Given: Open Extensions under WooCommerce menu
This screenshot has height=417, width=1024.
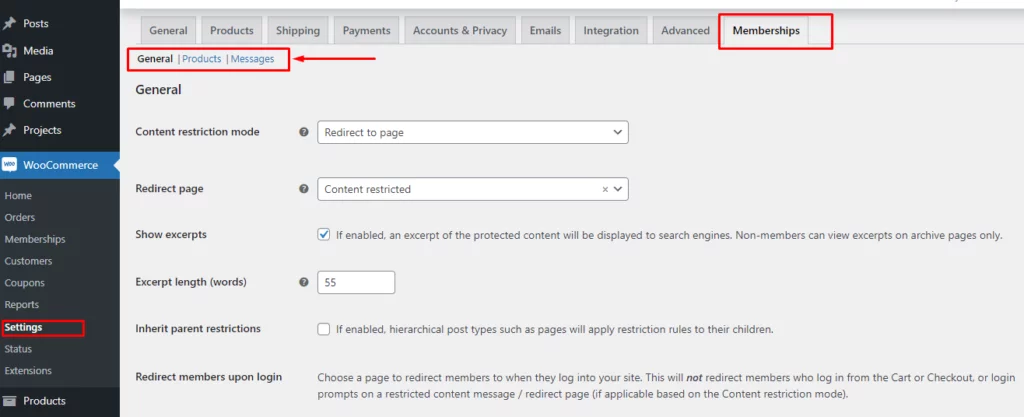Looking at the screenshot, I should pyautogui.click(x=28, y=371).
